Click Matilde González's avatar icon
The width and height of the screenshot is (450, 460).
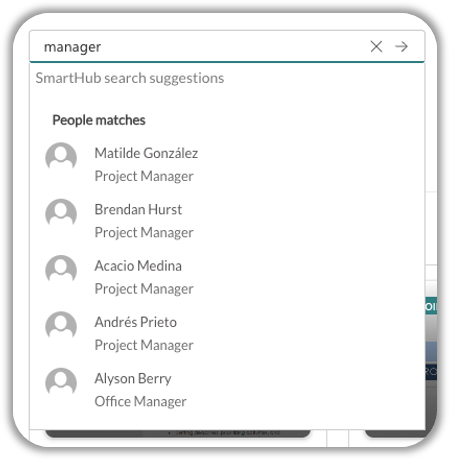[61, 156]
